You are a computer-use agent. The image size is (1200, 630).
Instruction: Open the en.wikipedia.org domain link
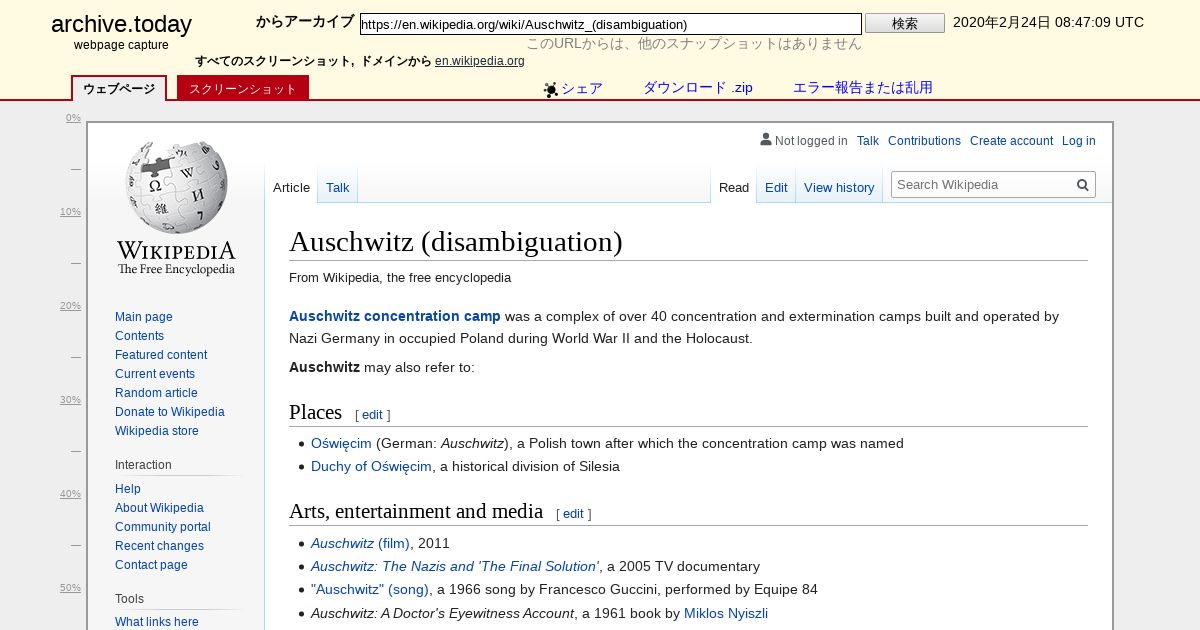[480, 61]
